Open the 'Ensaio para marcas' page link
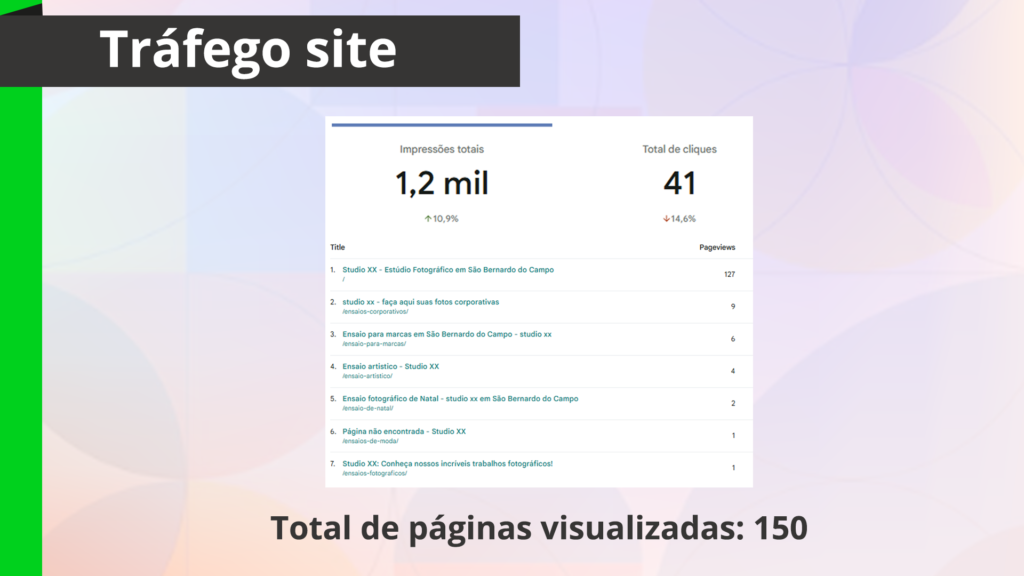Image resolution: width=1024 pixels, height=576 pixels. click(x=446, y=334)
